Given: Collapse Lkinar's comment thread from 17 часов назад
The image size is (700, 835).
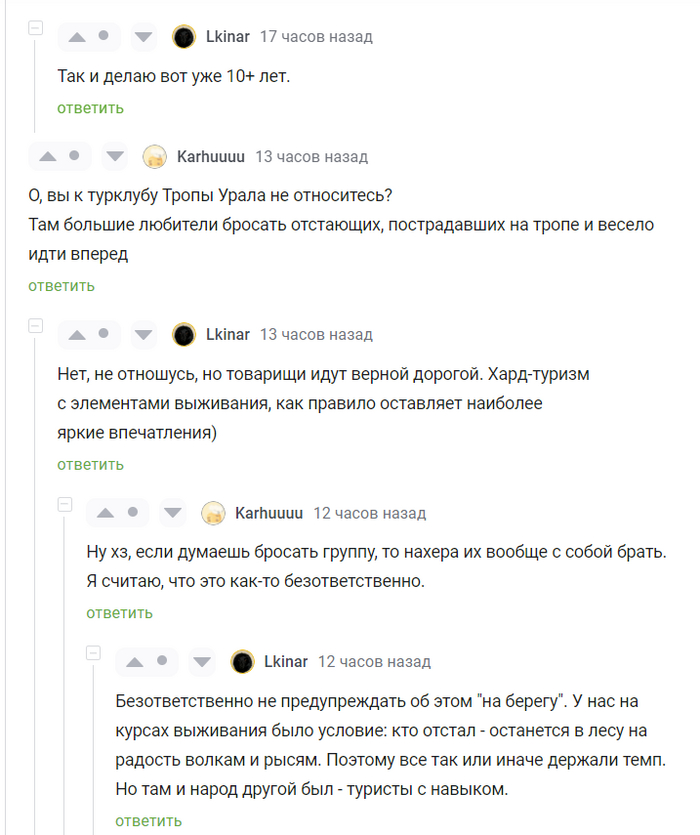Looking at the screenshot, I should (x=36, y=28).
